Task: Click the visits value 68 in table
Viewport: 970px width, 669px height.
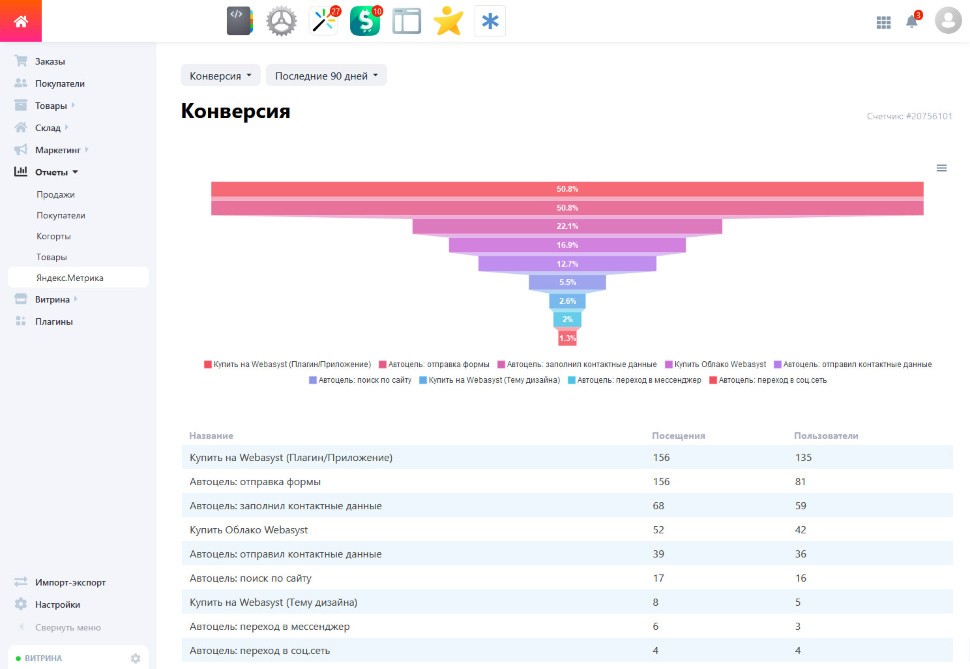Action: 658,506
